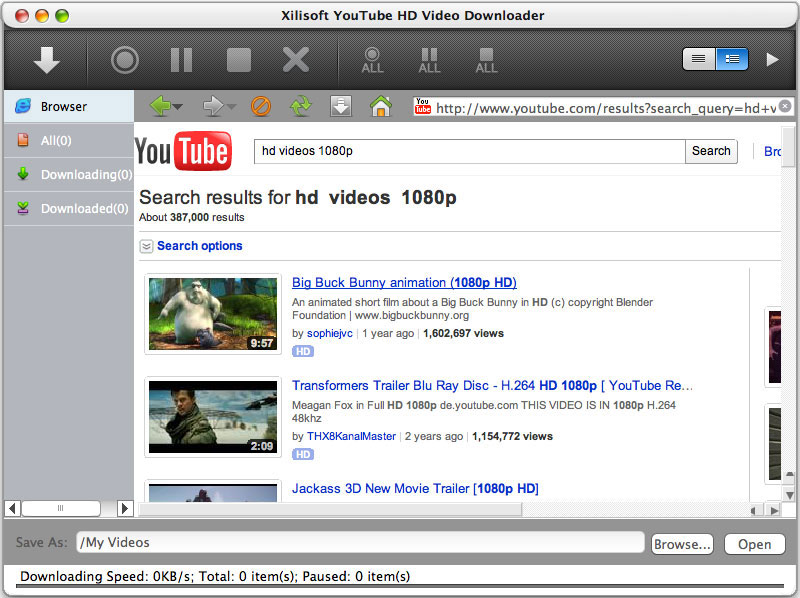Viewport: 800px width, 598px height.
Task: Click the Downloaded icon in sidebar
Action: 23,208
